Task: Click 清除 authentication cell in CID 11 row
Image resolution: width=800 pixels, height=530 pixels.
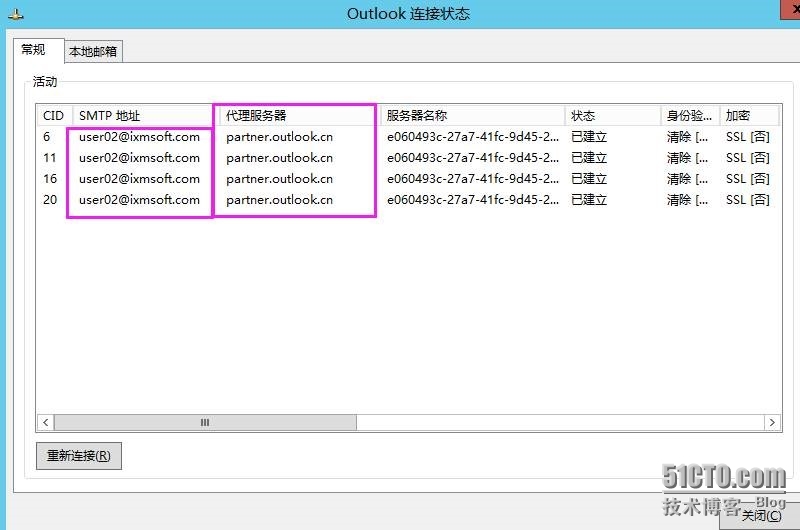Action: point(687,158)
